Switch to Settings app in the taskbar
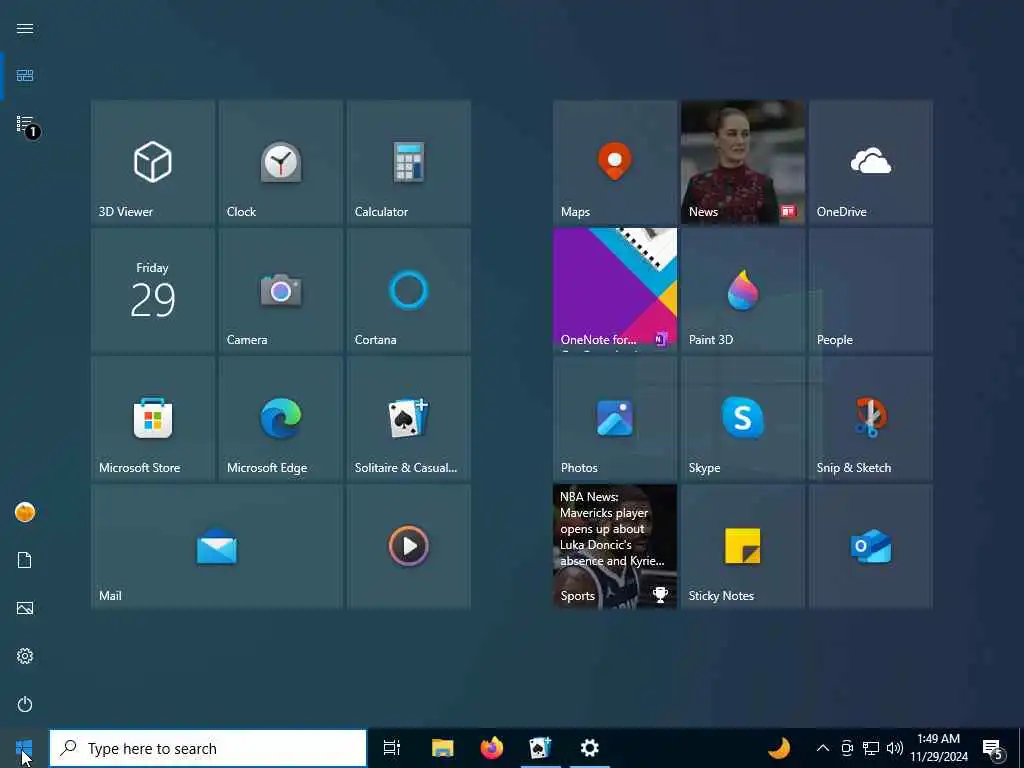Image resolution: width=1024 pixels, height=768 pixels. coord(590,748)
